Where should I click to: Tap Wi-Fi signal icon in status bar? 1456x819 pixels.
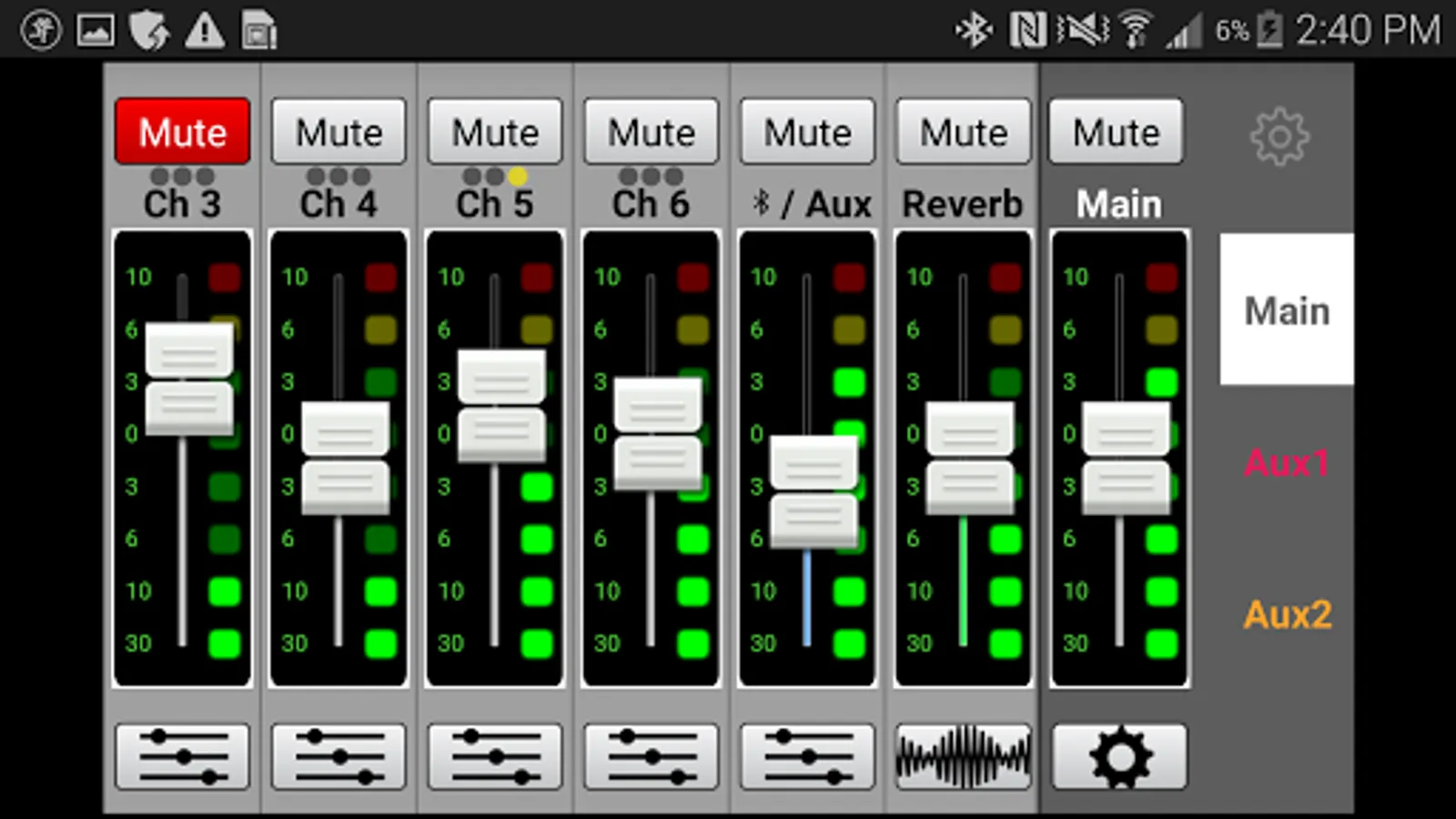pyautogui.click(x=1135, y=30)
